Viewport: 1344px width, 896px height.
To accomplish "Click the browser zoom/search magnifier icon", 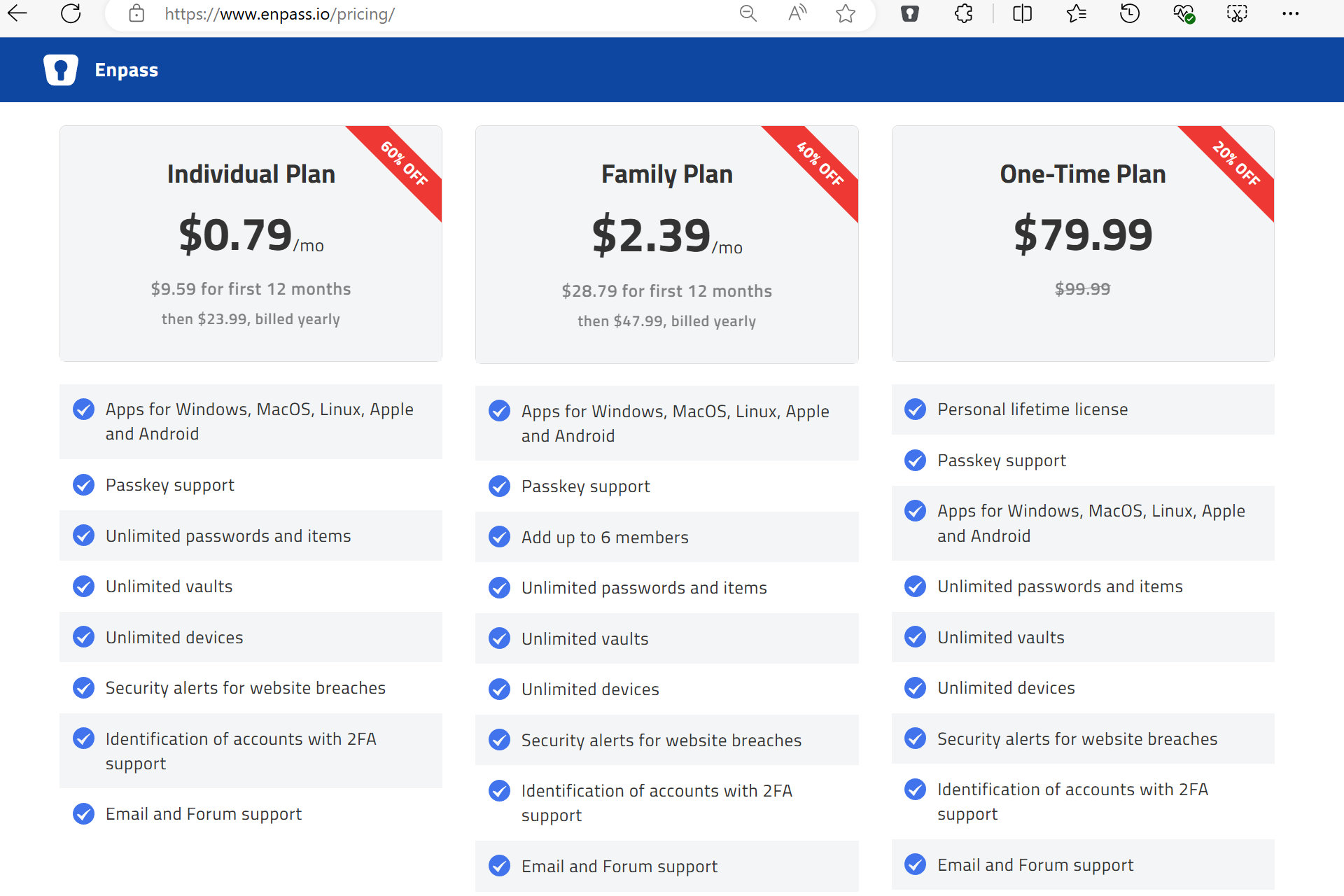I will [x=747, y=14].
